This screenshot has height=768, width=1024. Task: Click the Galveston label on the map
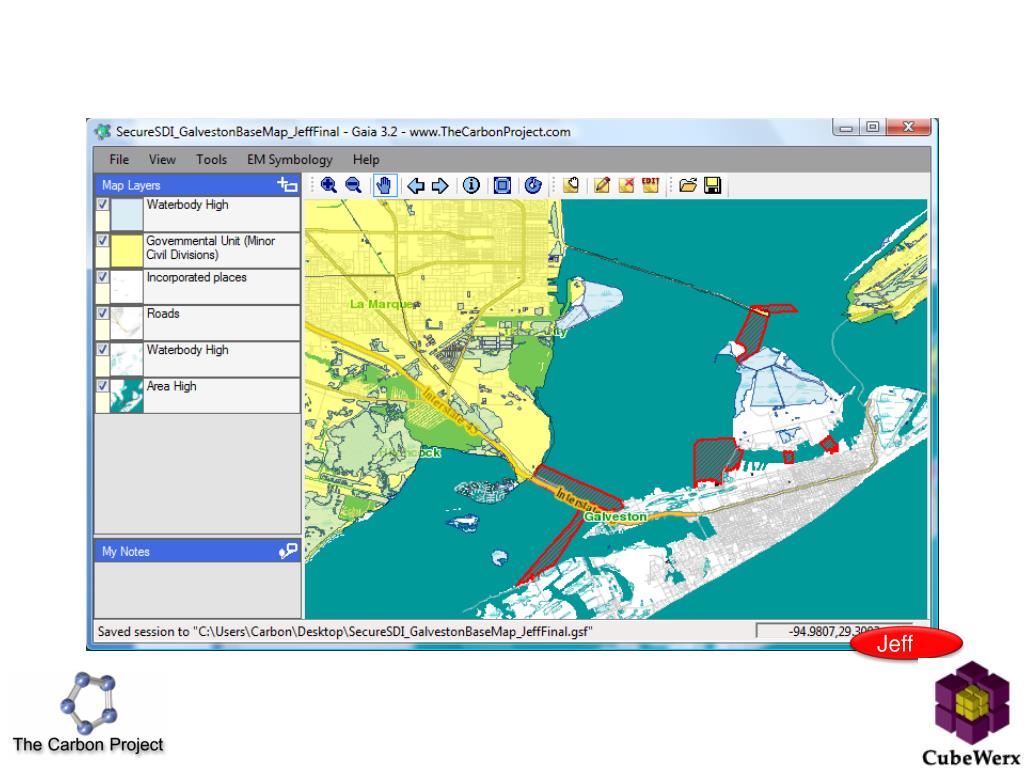pos(615,517)
